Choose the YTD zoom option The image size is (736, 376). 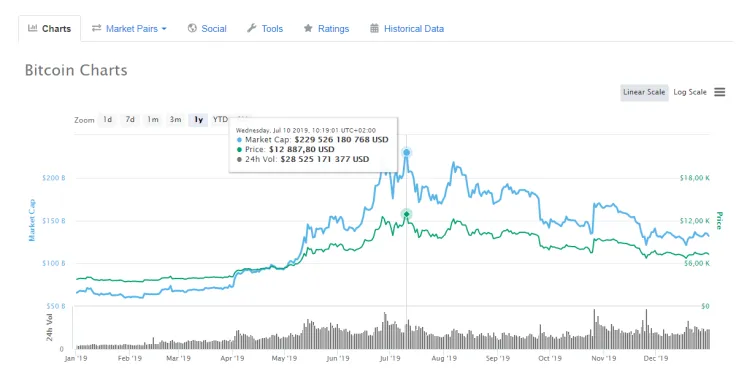click(x=220, y=120)
